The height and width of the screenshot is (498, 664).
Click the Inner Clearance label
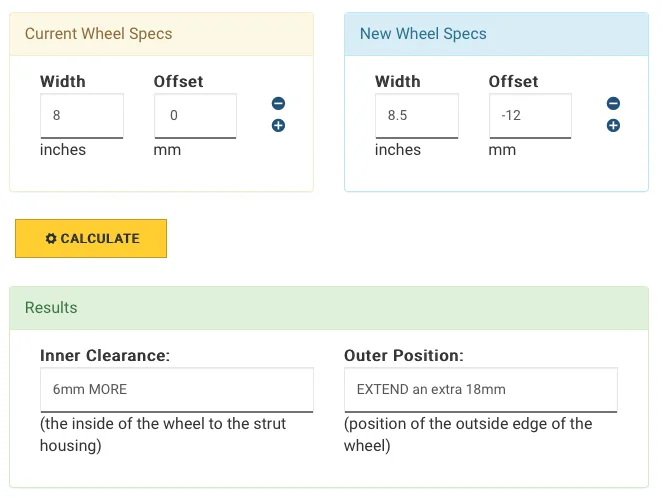[x=105, y=355]
